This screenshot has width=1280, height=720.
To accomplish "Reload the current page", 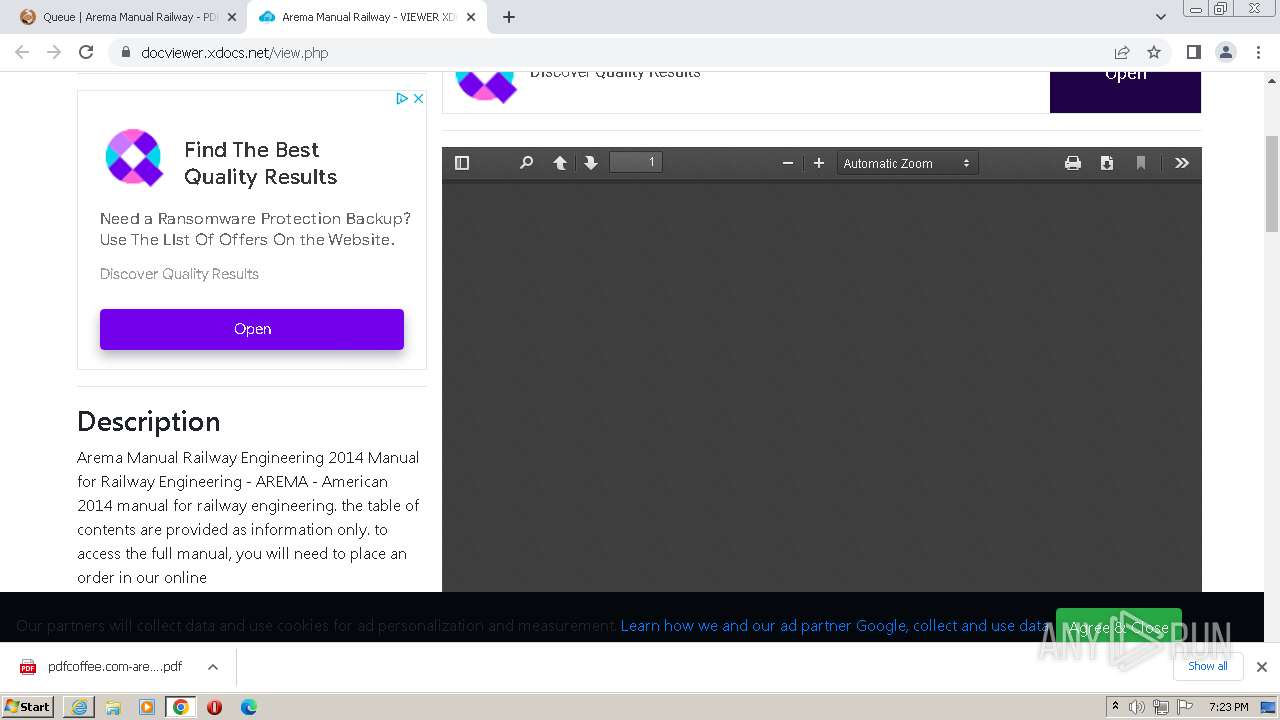I will point(86,52).
